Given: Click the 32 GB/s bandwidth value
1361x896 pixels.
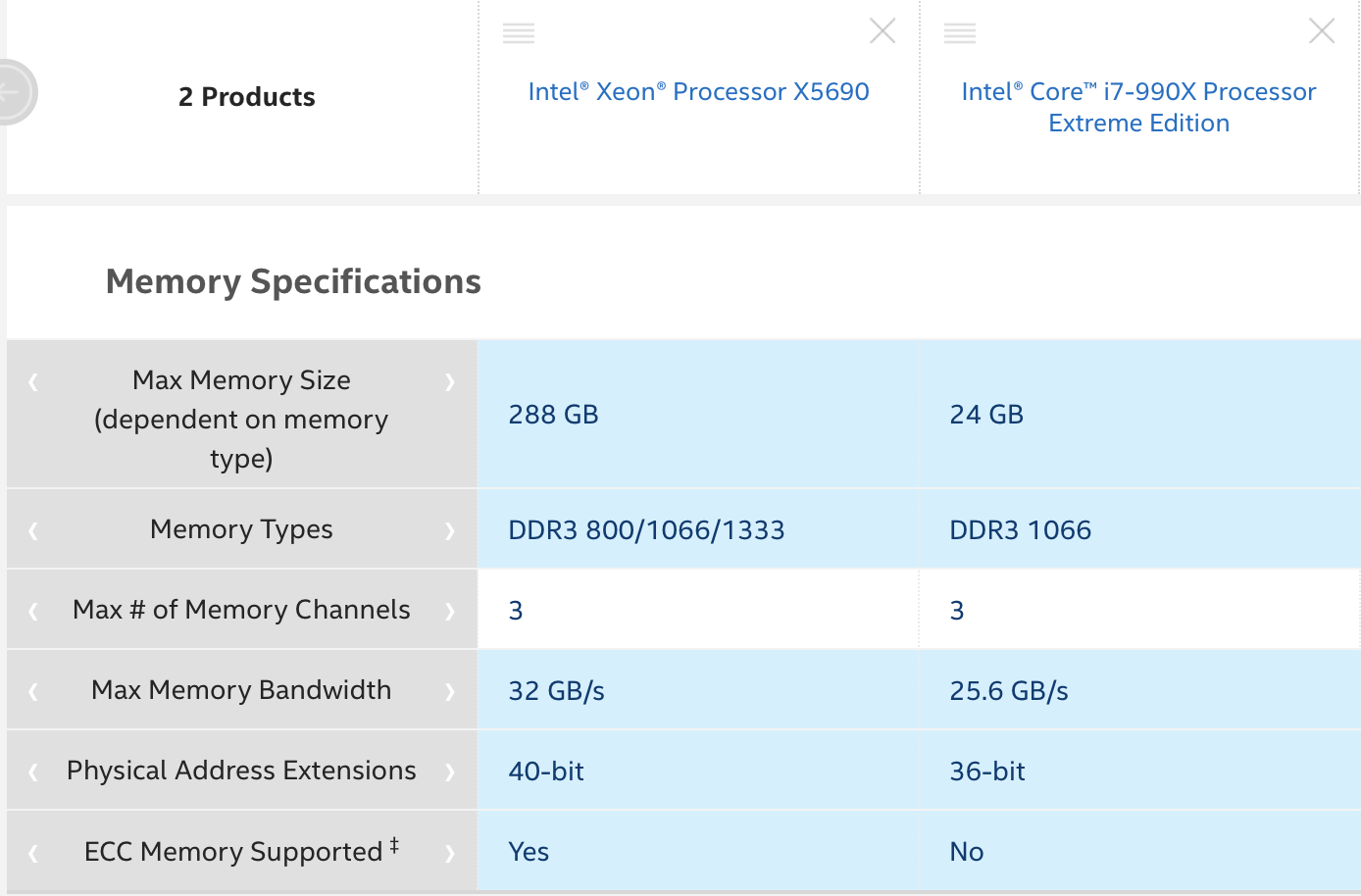Looking at the screenshot, I should click(x=556, y=691).
